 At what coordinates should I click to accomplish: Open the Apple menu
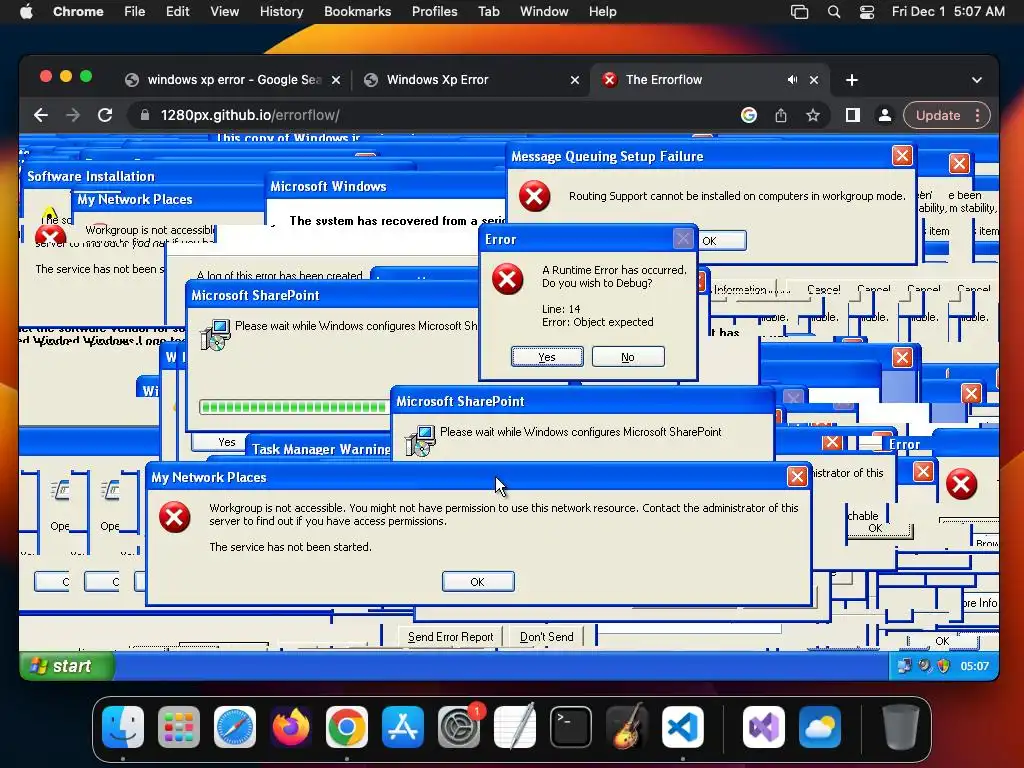[x=26, y=12]
